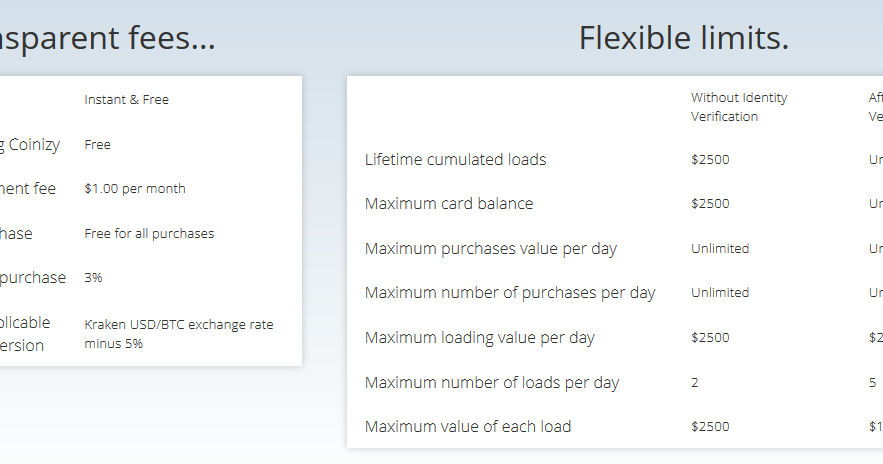This screenshot has height=464, width=883.
Task: Click the Instant & Free fee value
Action: (126, 100)
